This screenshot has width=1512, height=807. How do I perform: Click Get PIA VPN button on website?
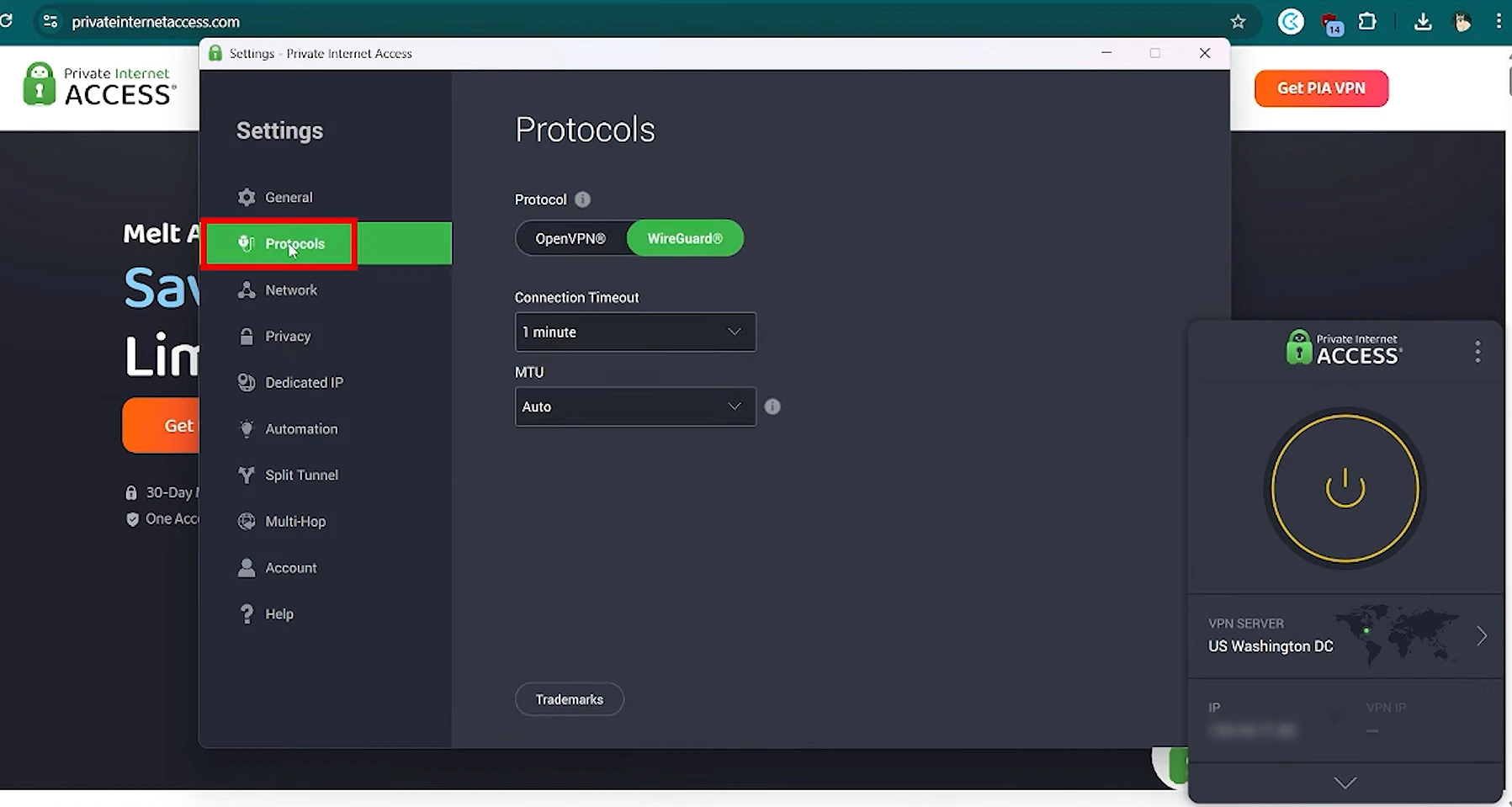coord(1321,88)
